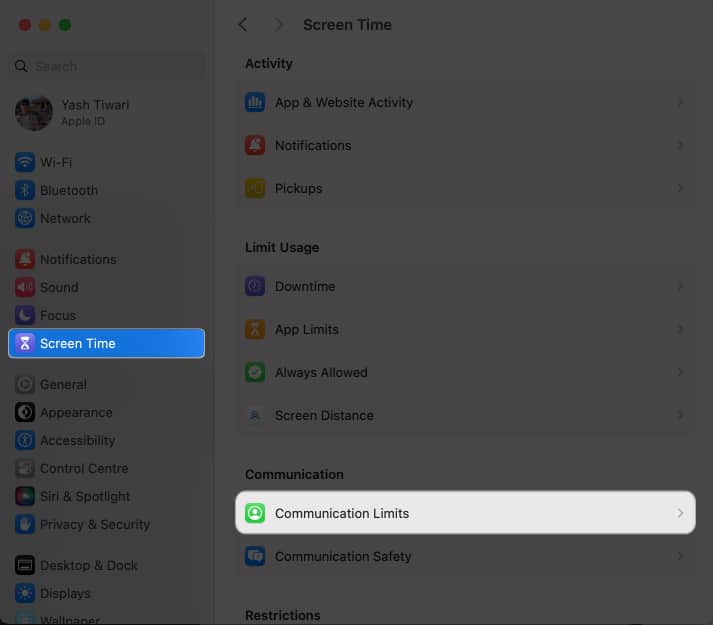Click the Sound speaker icon

tap(25, 287)
